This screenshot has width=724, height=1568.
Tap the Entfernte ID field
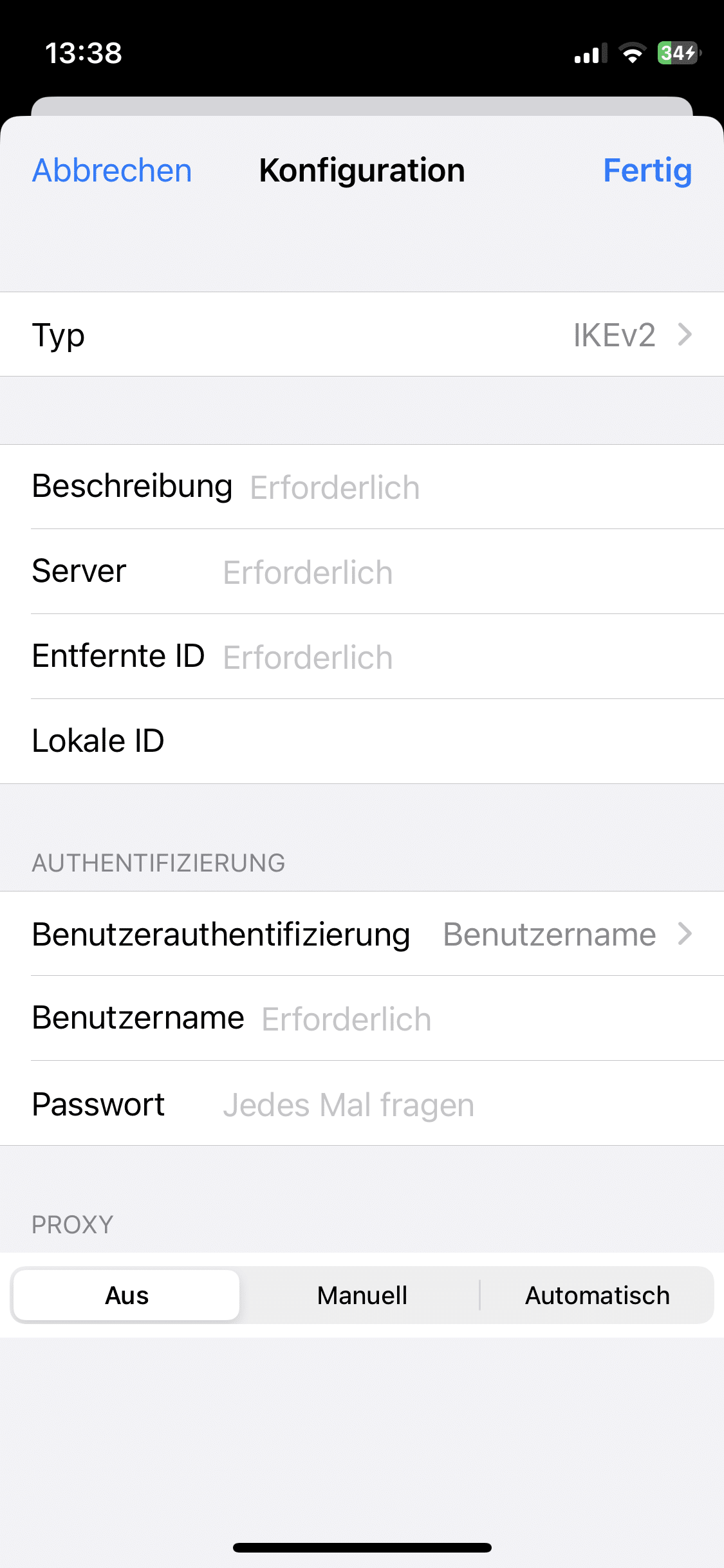463,657
